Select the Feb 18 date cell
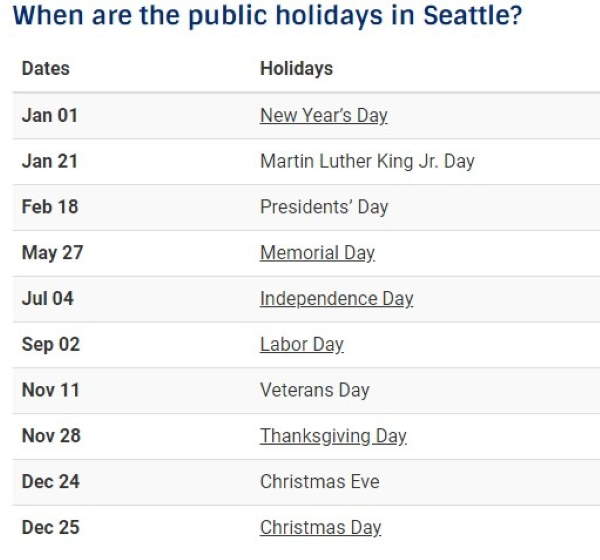This screenshot has height=560, width=600. coord(50,207)
